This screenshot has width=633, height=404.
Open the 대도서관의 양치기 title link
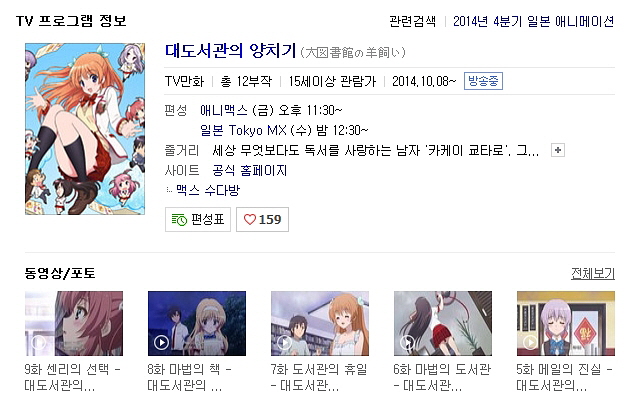tap(231, 51)
